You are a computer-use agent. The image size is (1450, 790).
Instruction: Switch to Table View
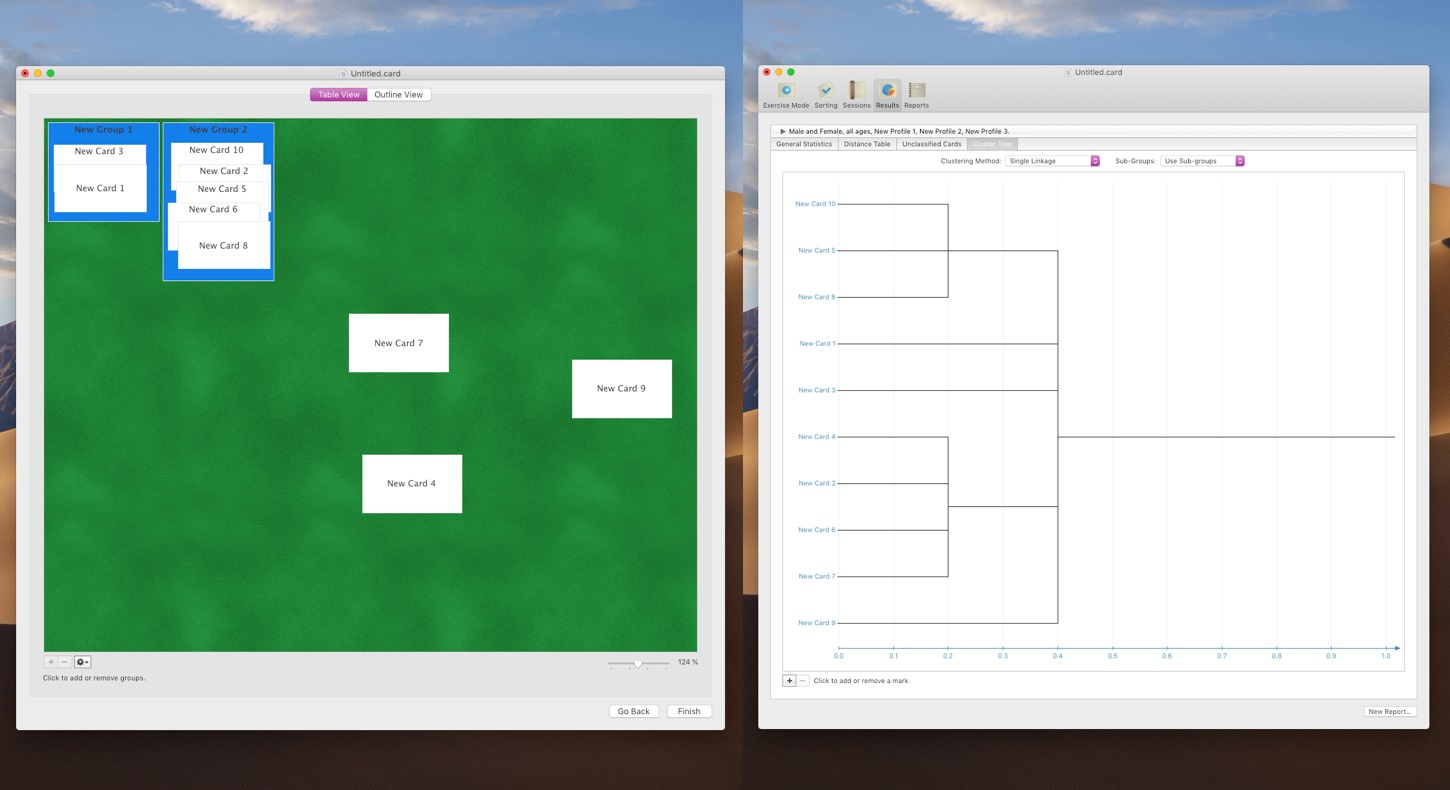pyautogui.click(x=338, y=95)
